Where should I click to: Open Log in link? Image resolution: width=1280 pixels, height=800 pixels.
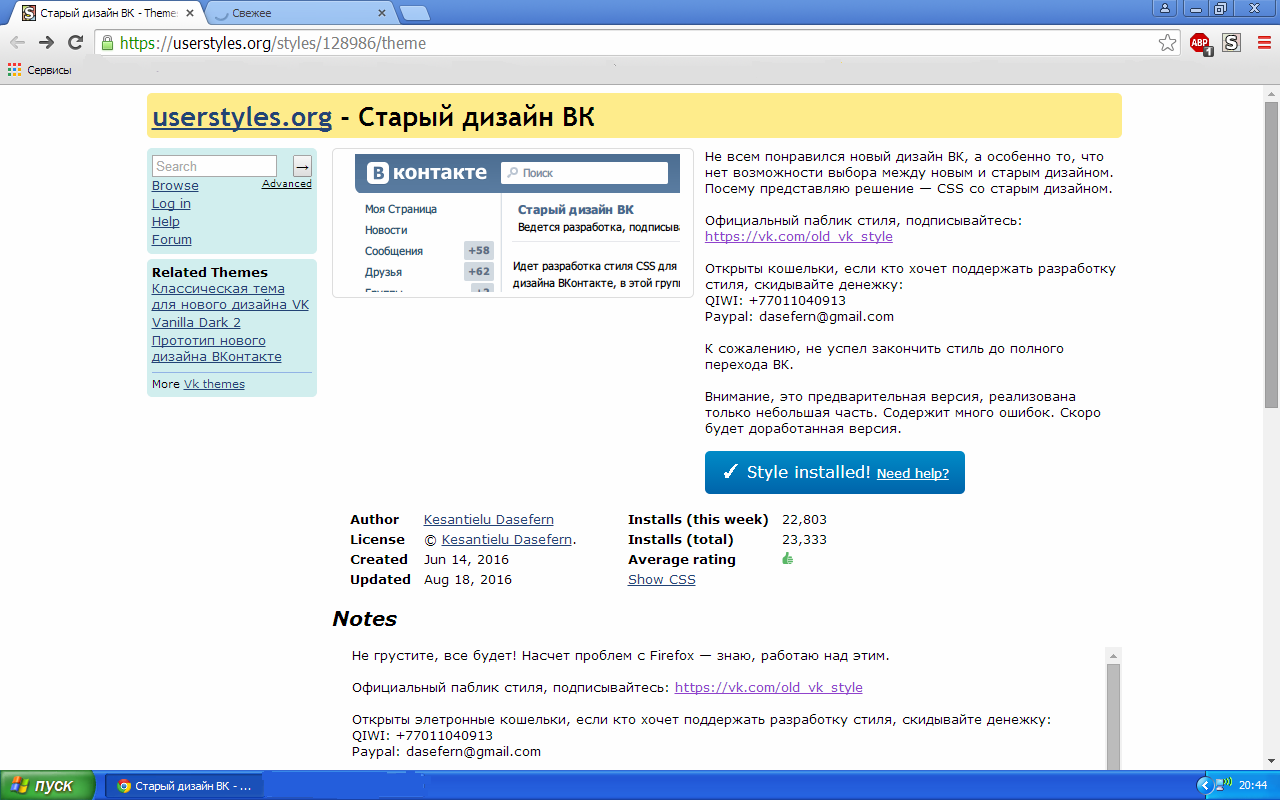pyautogui.click(x=171, y=204)
